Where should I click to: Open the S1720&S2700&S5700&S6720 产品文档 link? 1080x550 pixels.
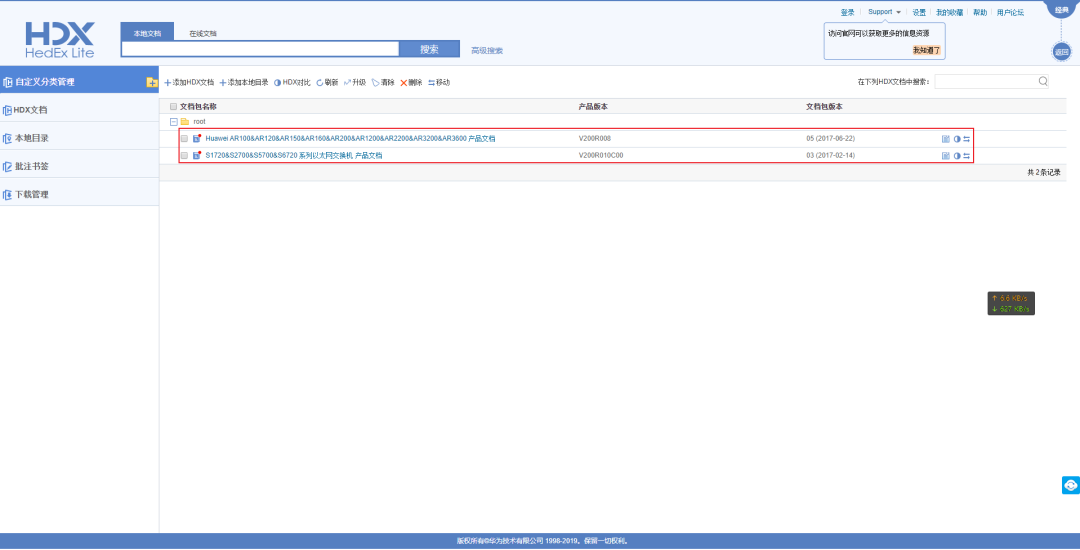293,156
